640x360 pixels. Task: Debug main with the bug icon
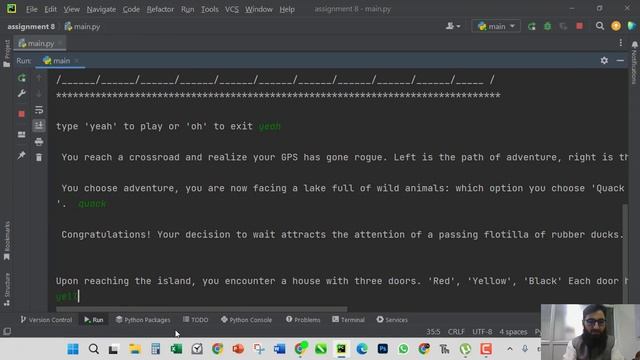(547, 27)
